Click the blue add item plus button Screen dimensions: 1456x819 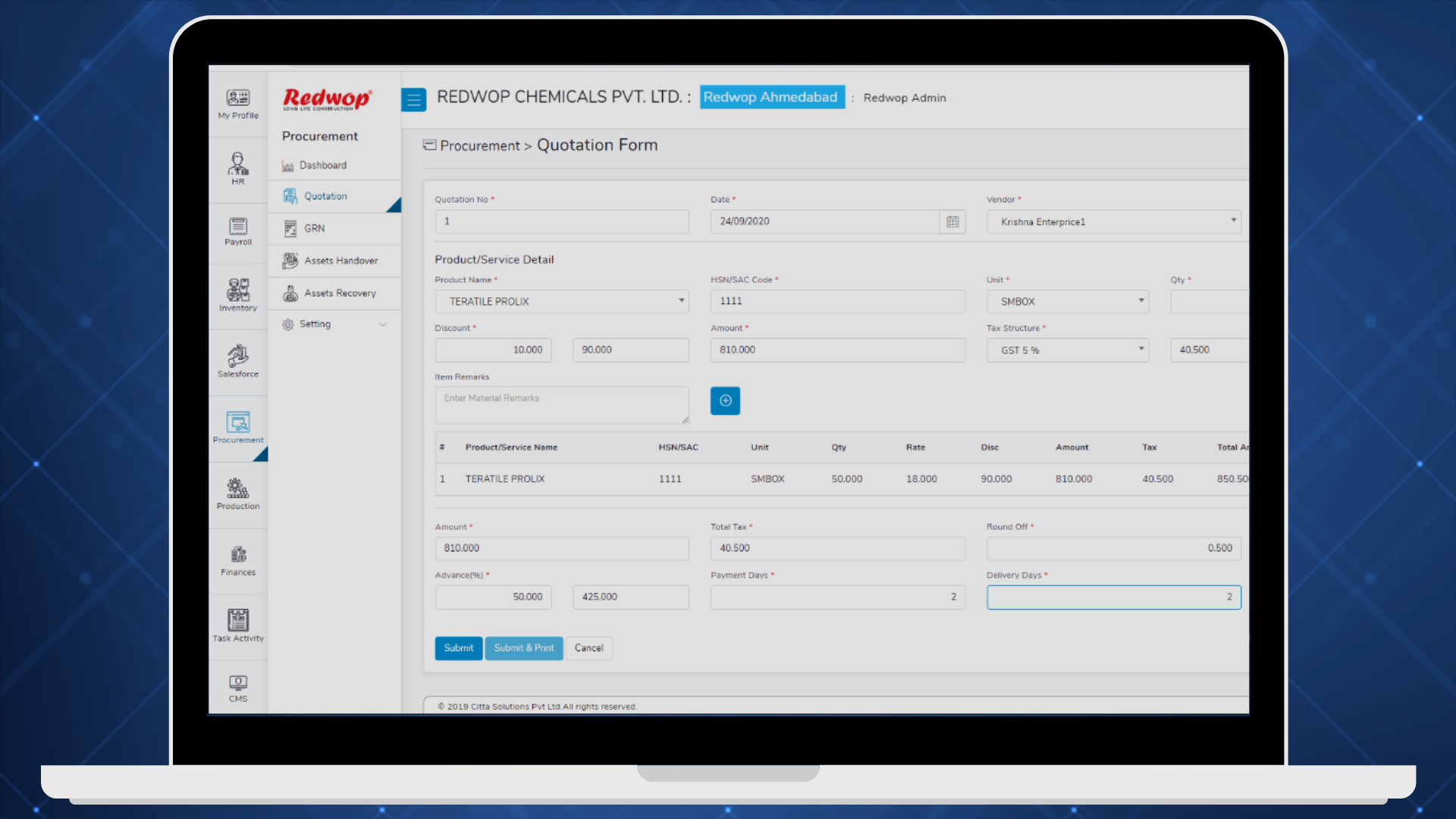725,400
